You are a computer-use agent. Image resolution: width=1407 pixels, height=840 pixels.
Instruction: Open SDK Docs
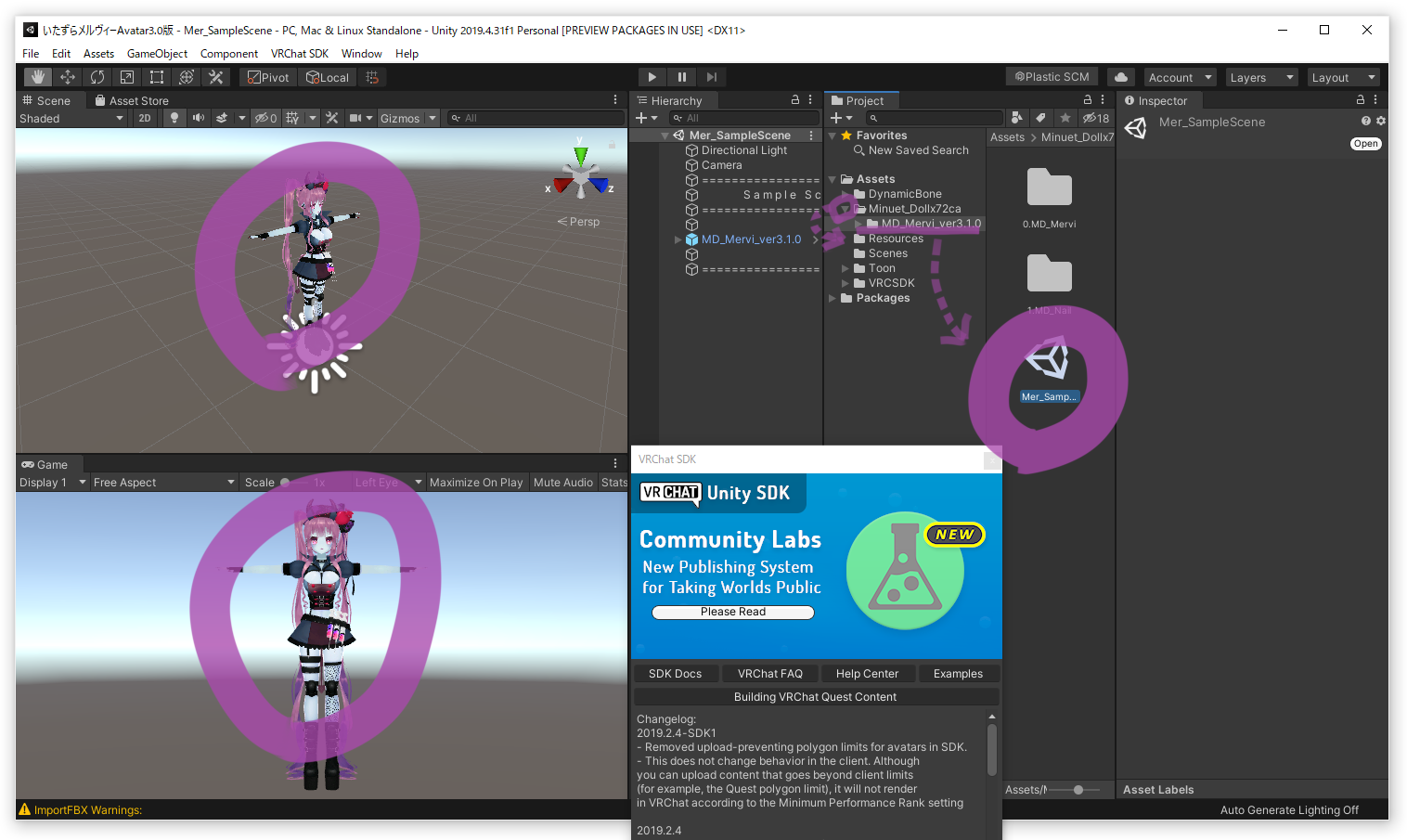coord(676,674)
